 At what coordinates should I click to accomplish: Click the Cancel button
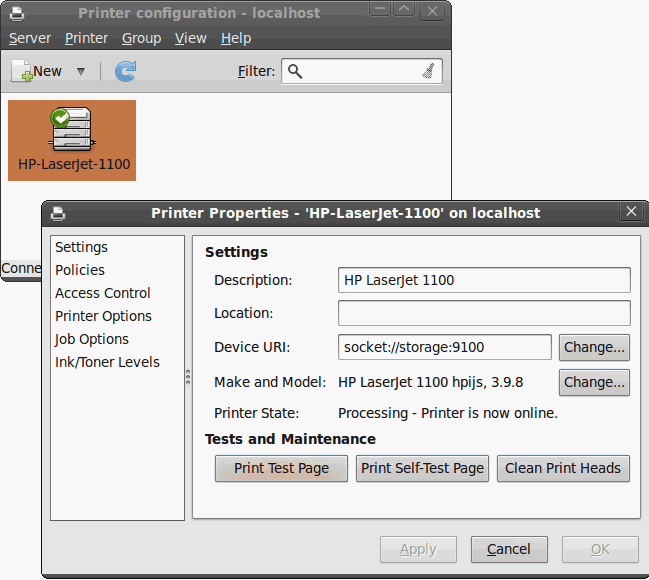509,549
